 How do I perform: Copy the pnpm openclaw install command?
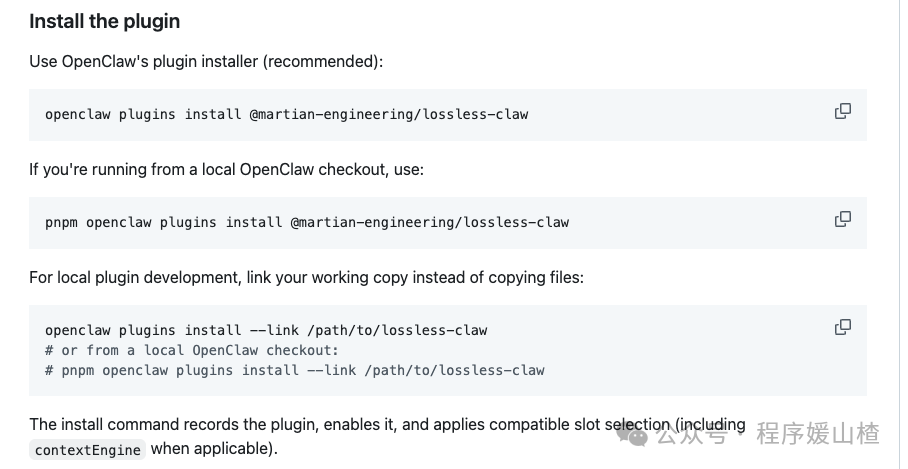click(x=842, y=219)
